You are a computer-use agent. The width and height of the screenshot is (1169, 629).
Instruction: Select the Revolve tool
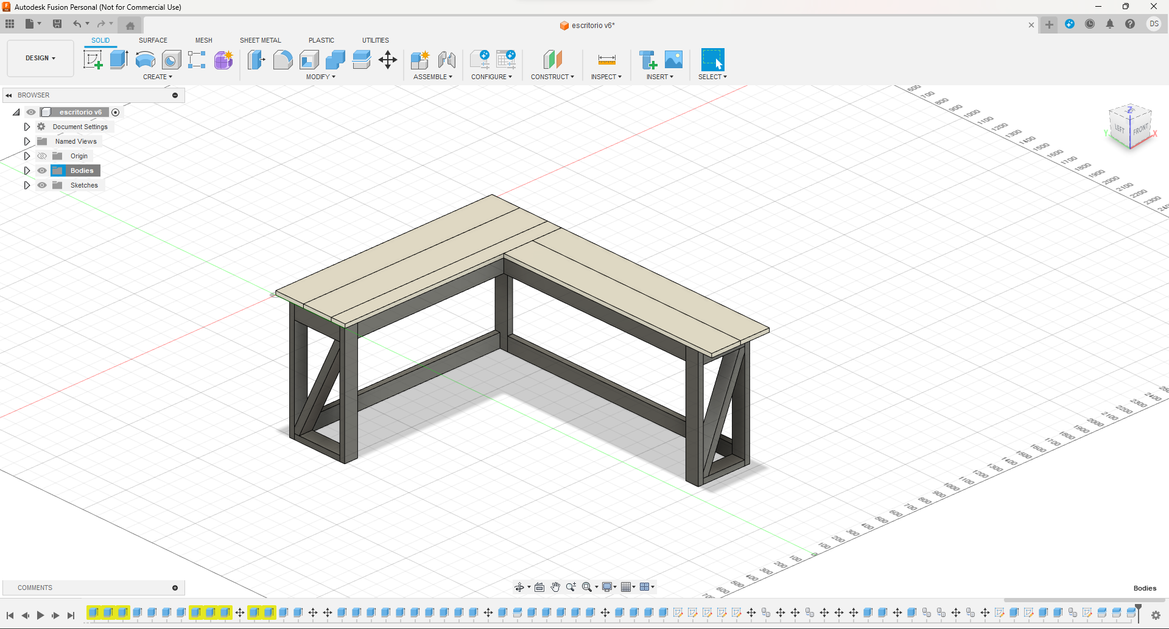click(x=145, y=60)
